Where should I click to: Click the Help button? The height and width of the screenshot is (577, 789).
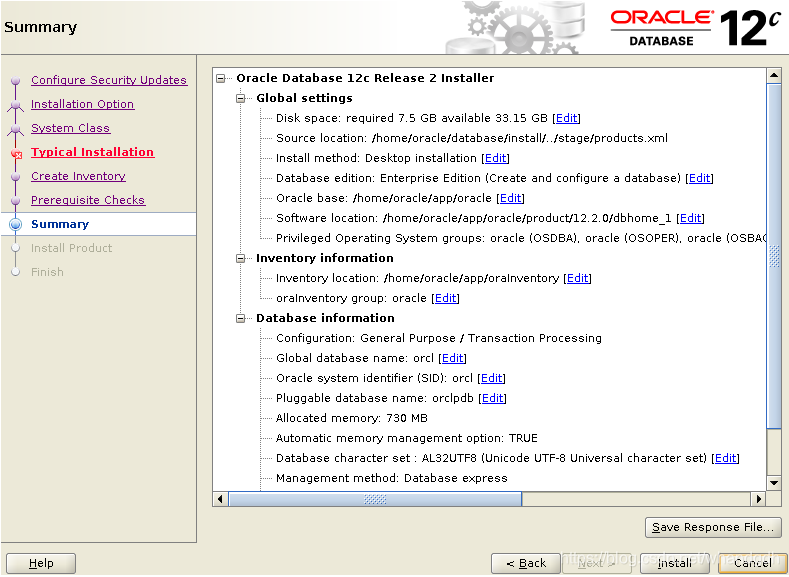point(41,563)
